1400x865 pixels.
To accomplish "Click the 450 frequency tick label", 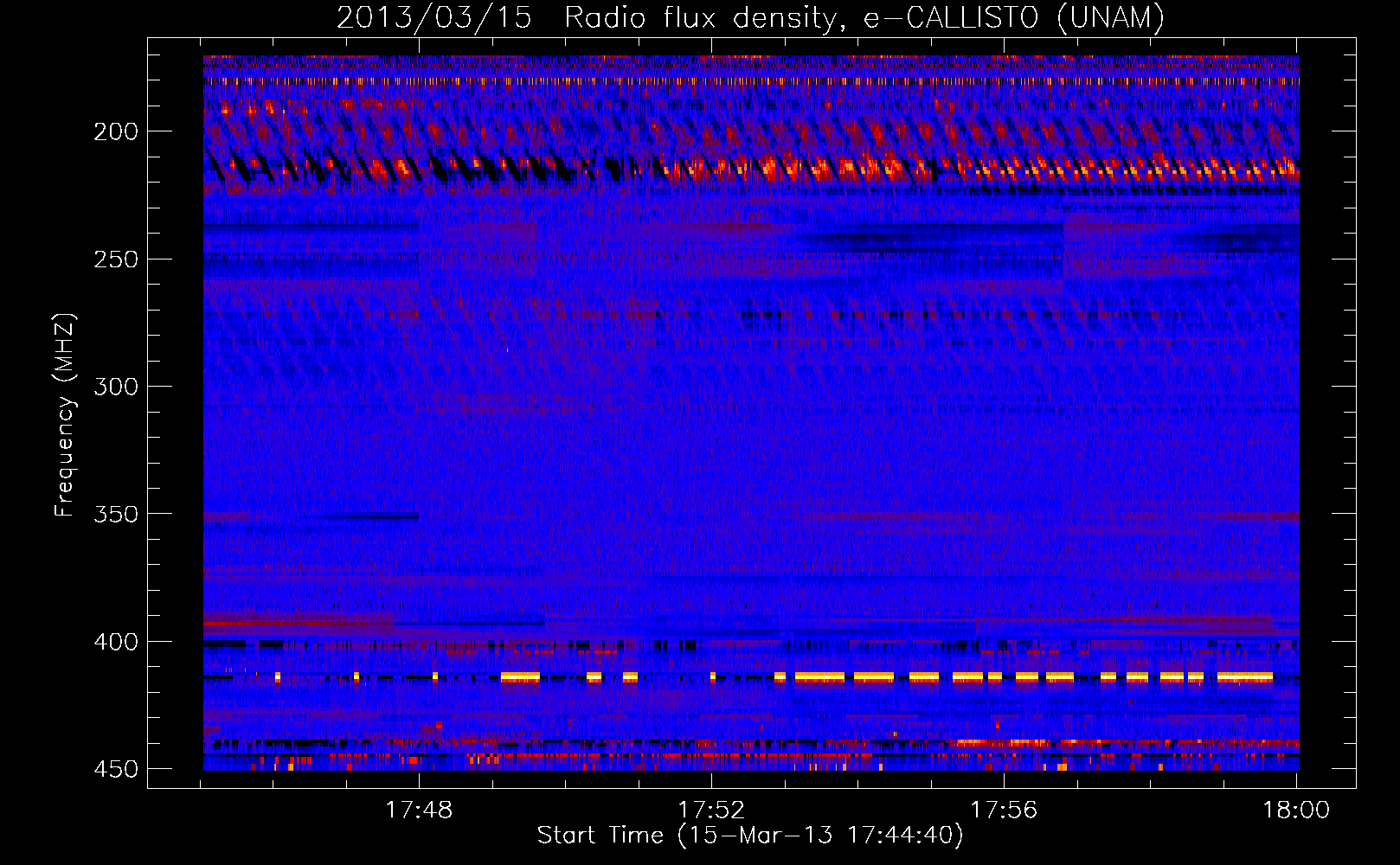I will pos(116,769).
